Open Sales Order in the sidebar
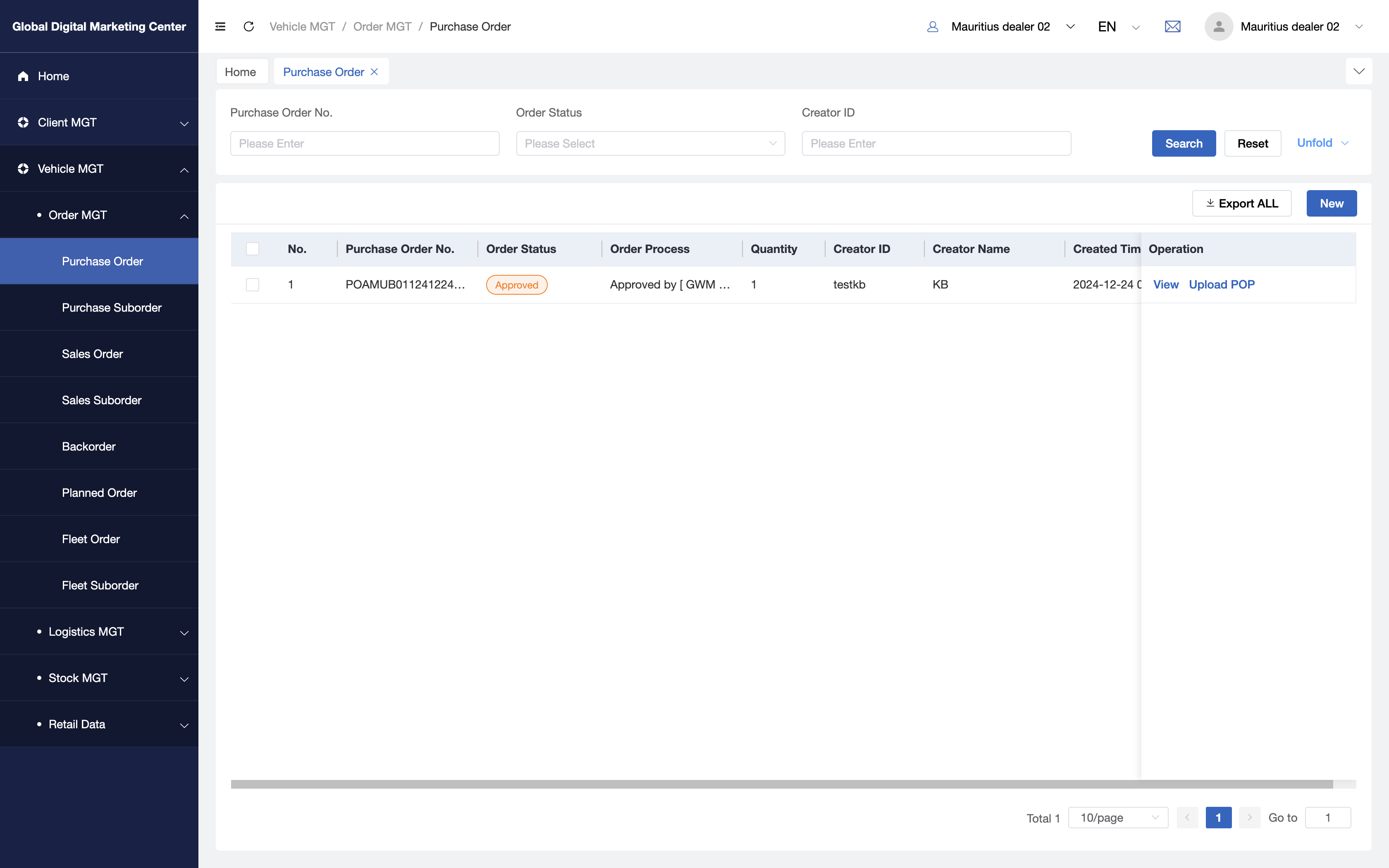 pos(99,354)
